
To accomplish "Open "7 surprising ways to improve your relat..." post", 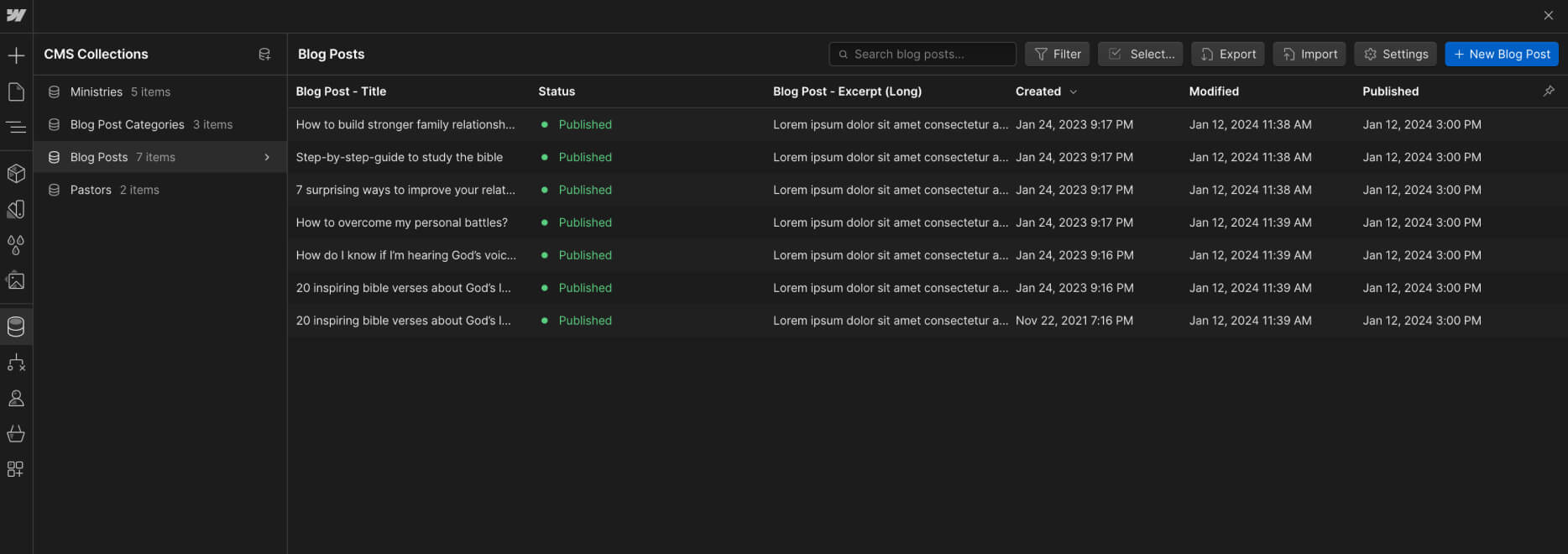I will click(x=405, y=190).
